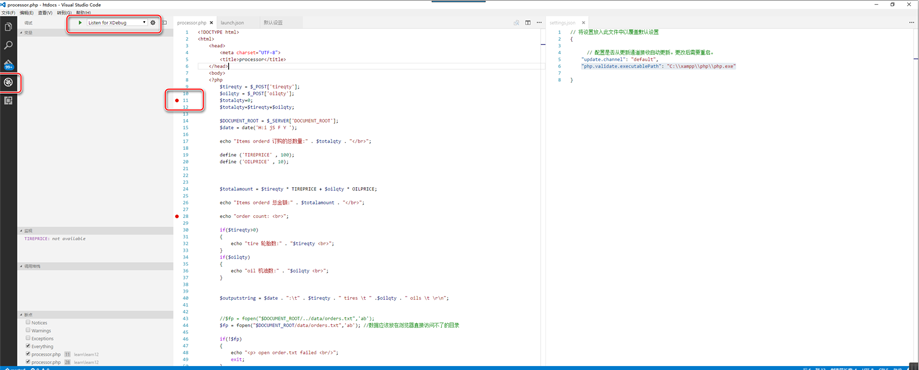Viewport: 919px width, 370px height.
Task: Click the exit; statement on line 49
Action: [237, 359]
